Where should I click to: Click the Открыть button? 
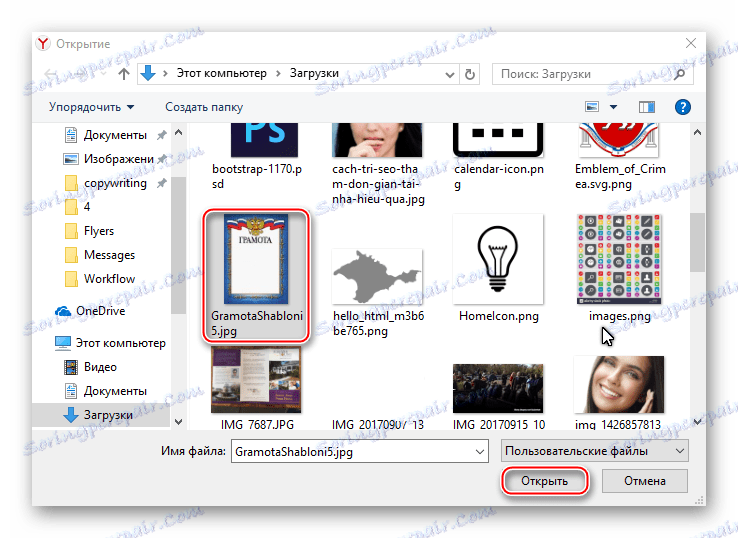click(x=545, y=481)
